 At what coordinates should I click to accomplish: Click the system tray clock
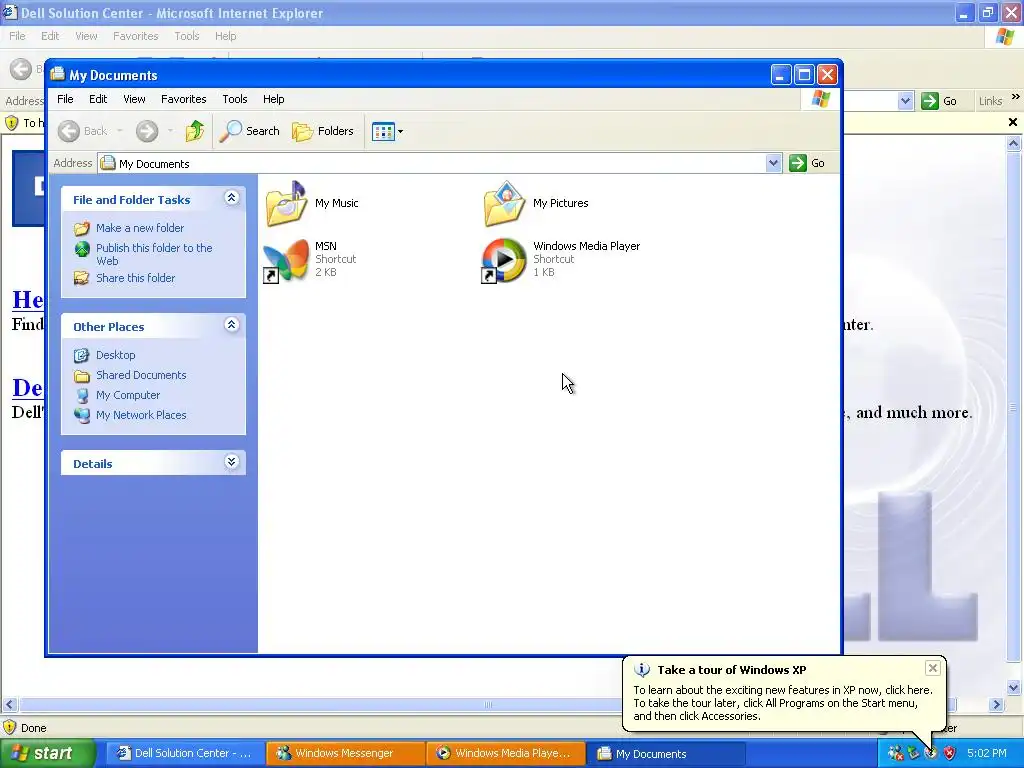point(987,753)
